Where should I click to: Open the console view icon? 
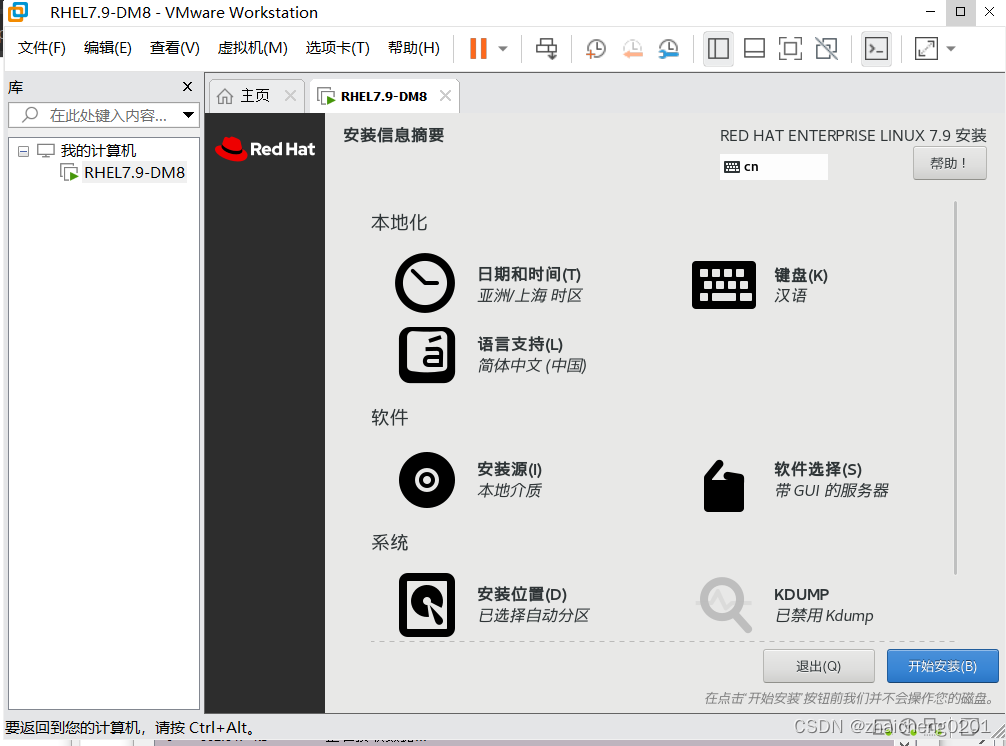click(876, 48)
